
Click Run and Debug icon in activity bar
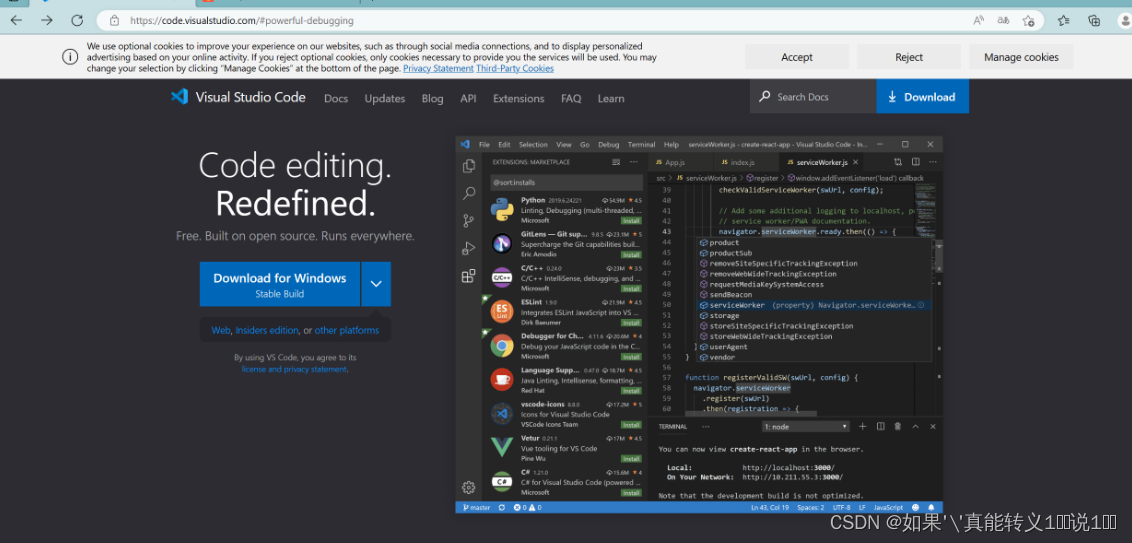469,248
